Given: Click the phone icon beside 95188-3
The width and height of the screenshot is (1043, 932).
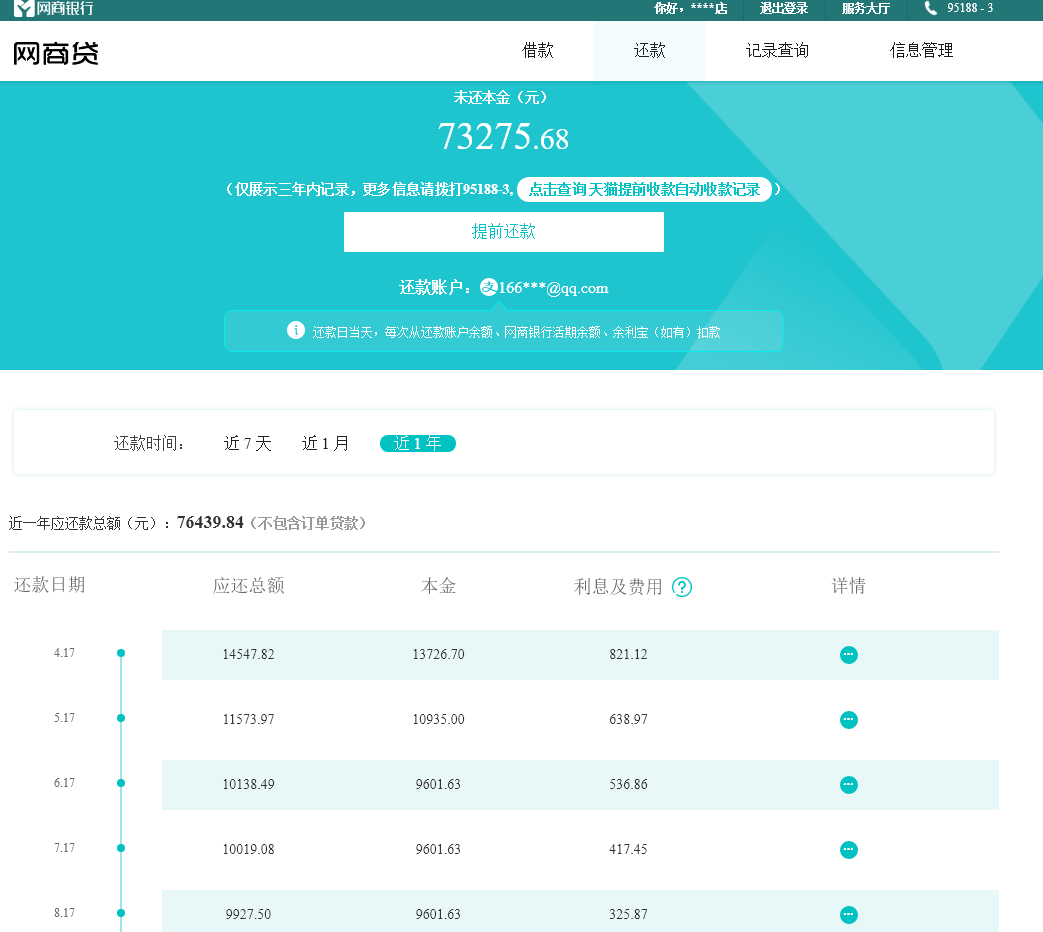Looking at the screenshot, I should pyautogui.click(x=931, y=8).
